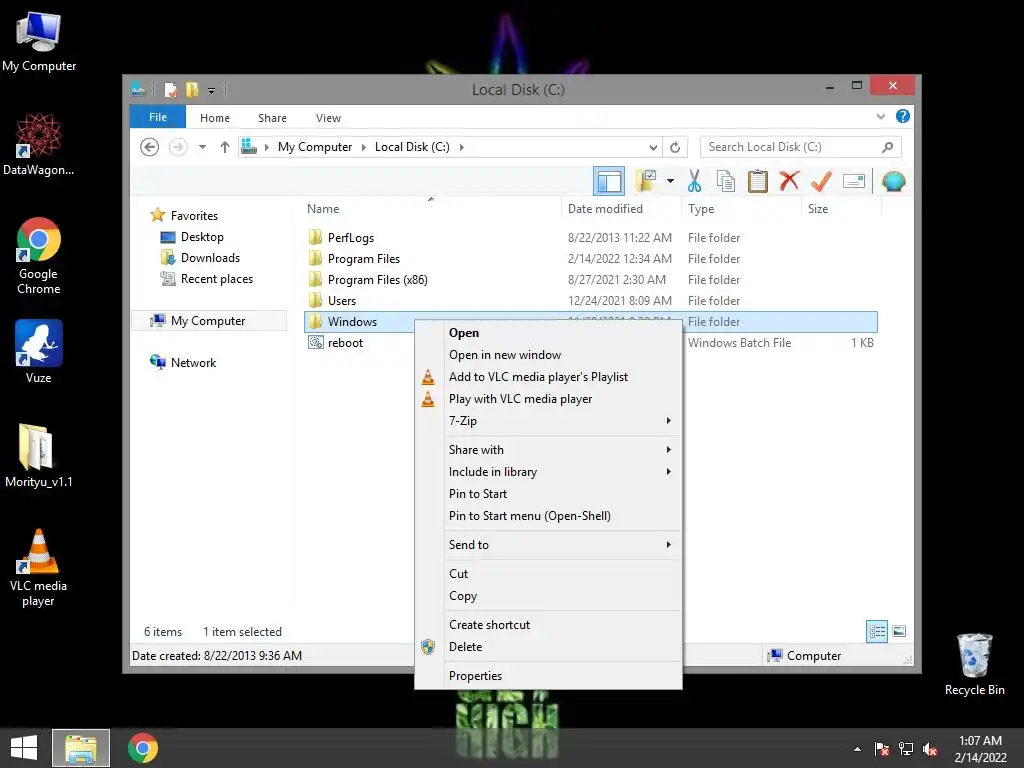Screen dimensions: 1024x768
Task: Expand the ribbon with the chevron
Action: pos(880,116)
